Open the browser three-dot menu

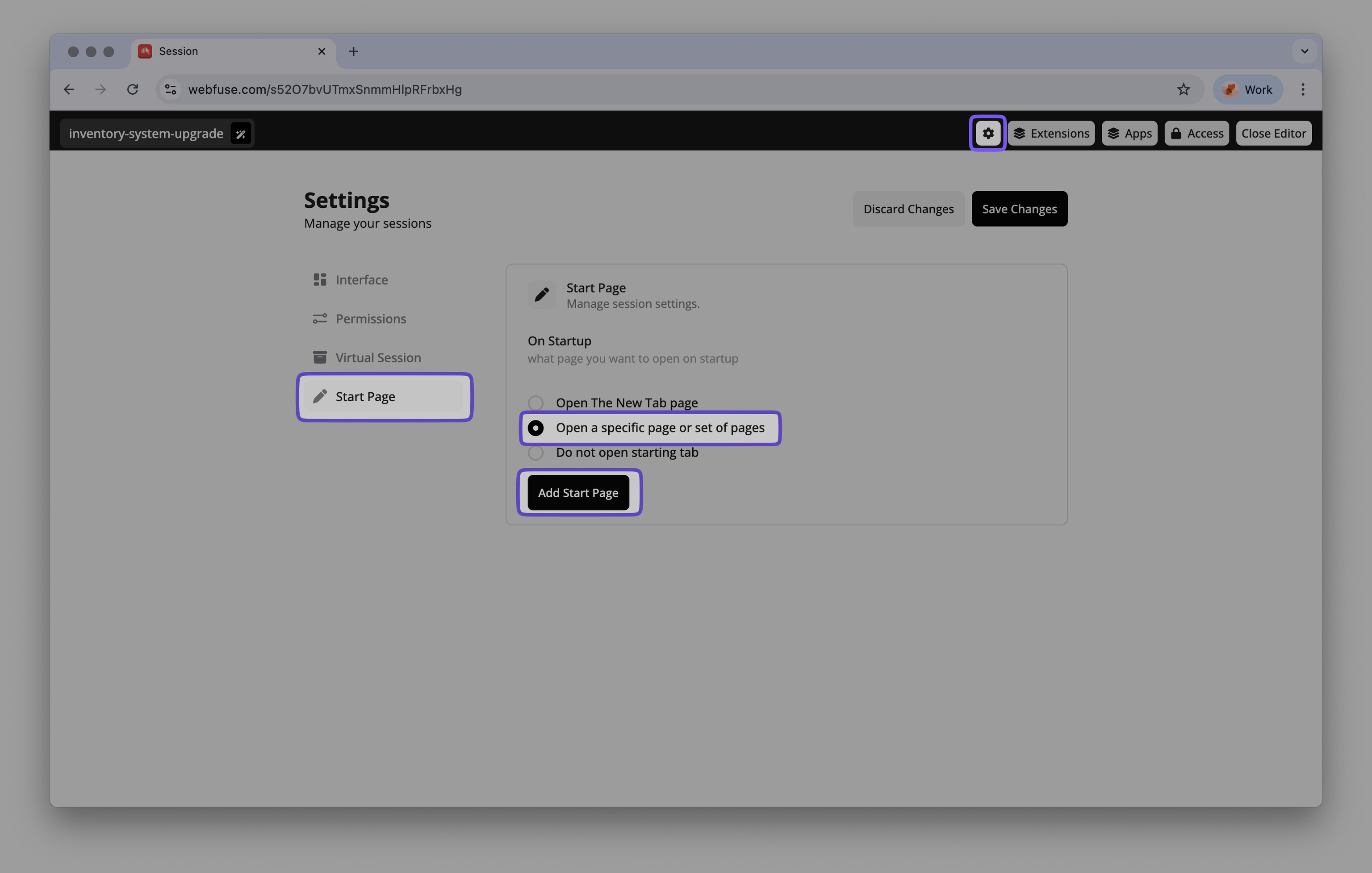[x=1302, y=89]
